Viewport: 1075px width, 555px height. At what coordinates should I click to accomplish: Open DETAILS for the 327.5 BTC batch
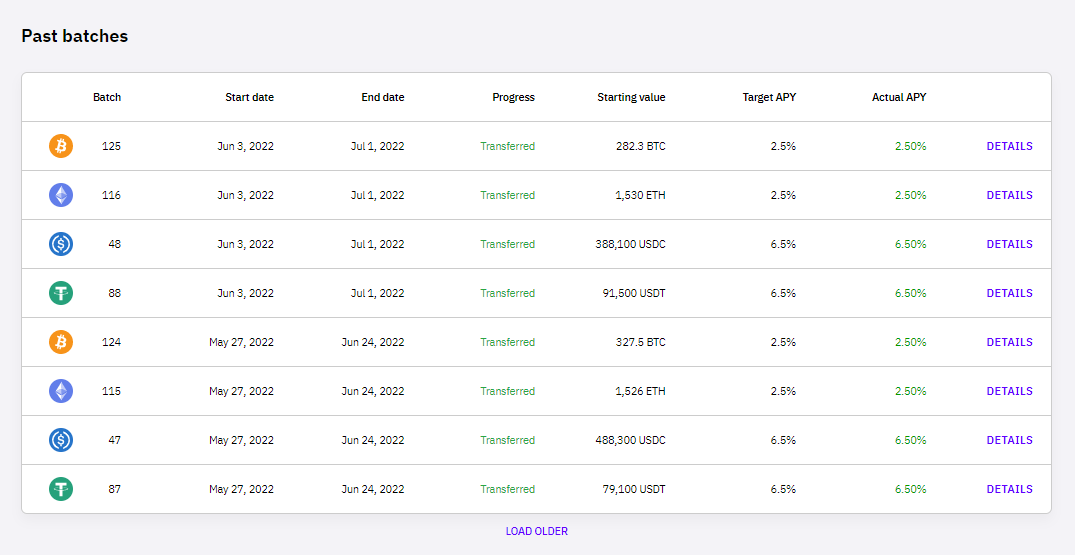point(1009,342)
